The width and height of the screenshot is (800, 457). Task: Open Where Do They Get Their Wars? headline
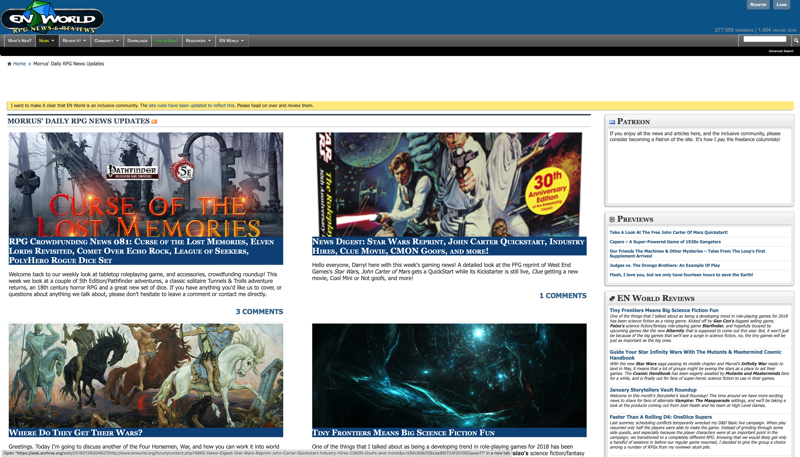(x=76, y=433)
